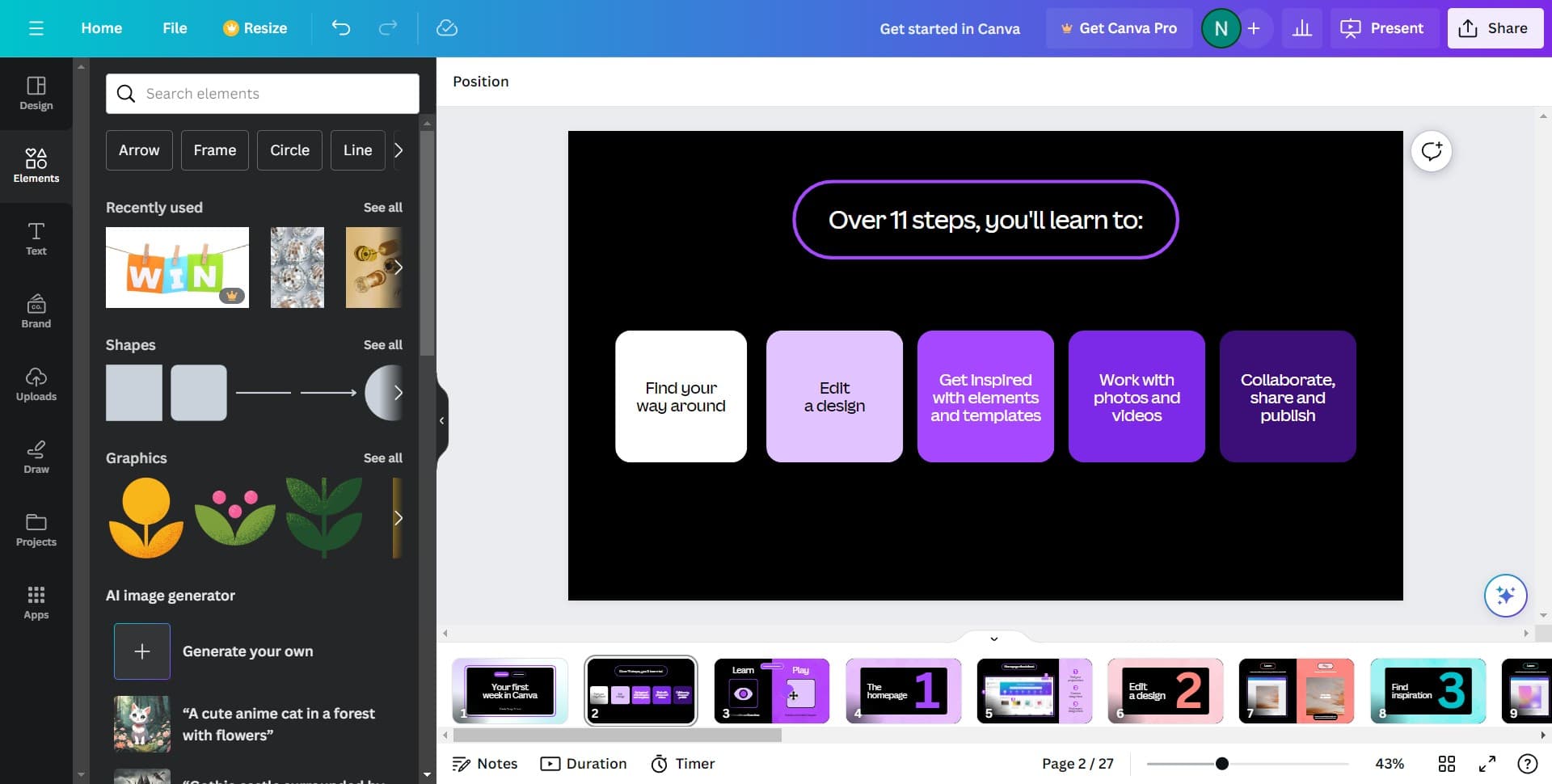Click the zoom slider handle
The width and height of the screenshot is (1552, 784).
click(x=1222, y=764)
